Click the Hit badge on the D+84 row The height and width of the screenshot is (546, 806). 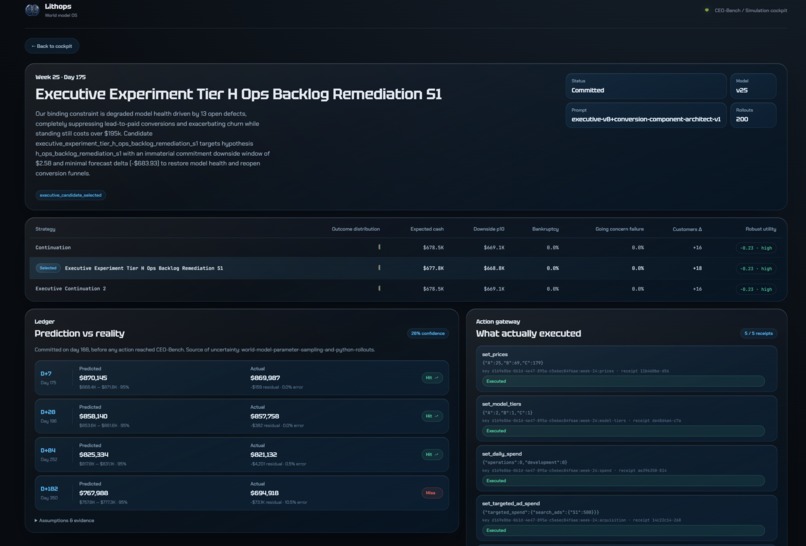(432, 454)
